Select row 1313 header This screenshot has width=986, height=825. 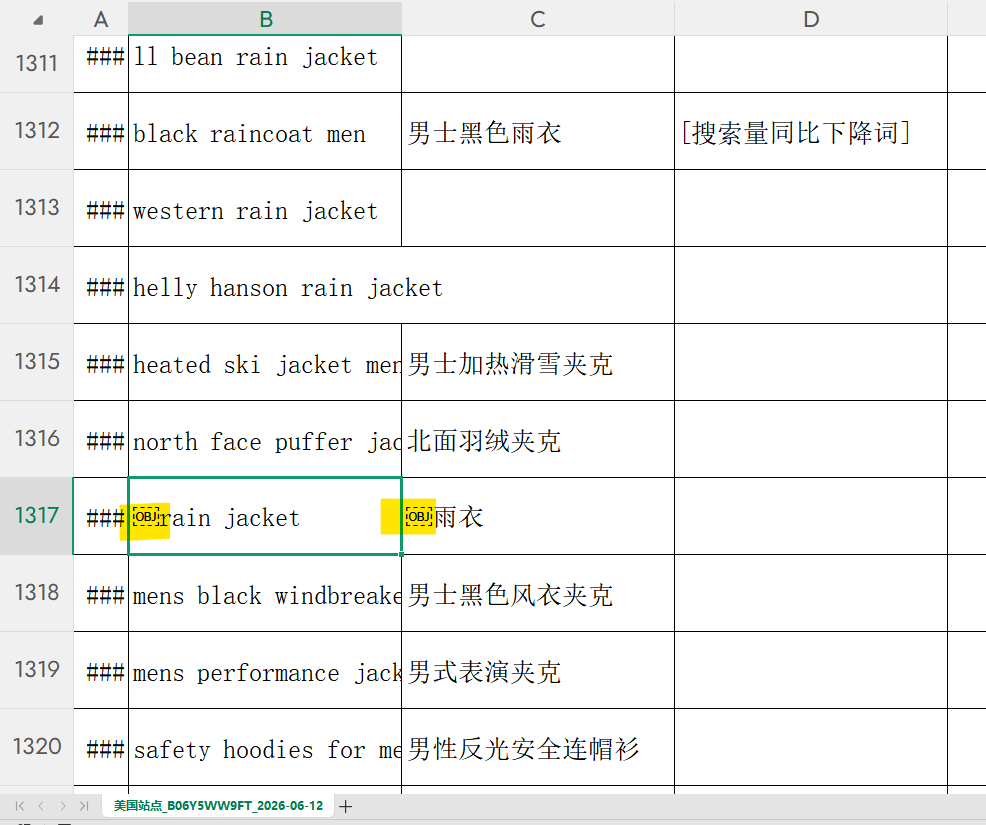point(36,208)
